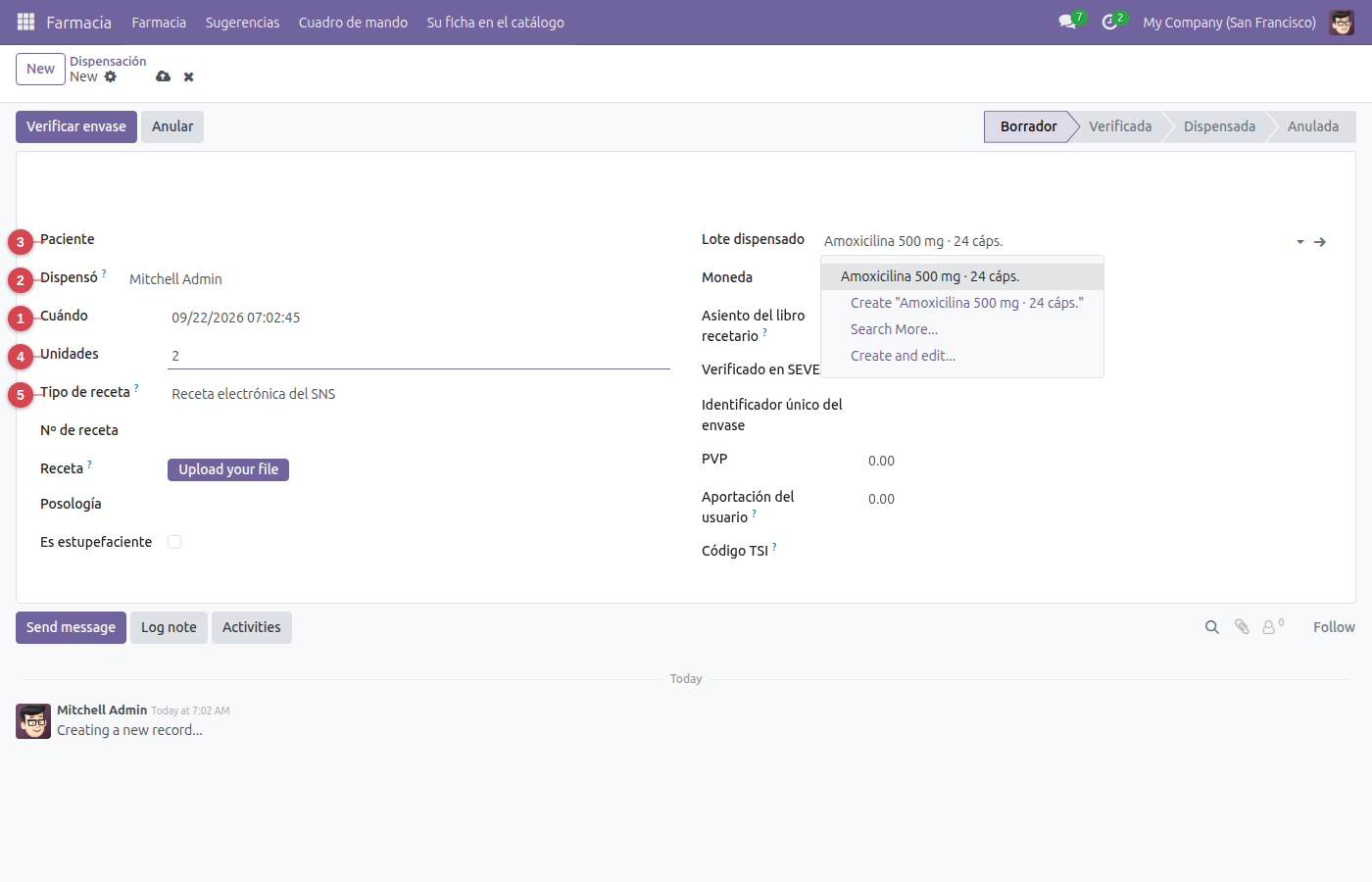Choose Amoxicilina 500 mg option in dropdown
This screenshot has width=1372, height=882.
pos(962,276)
